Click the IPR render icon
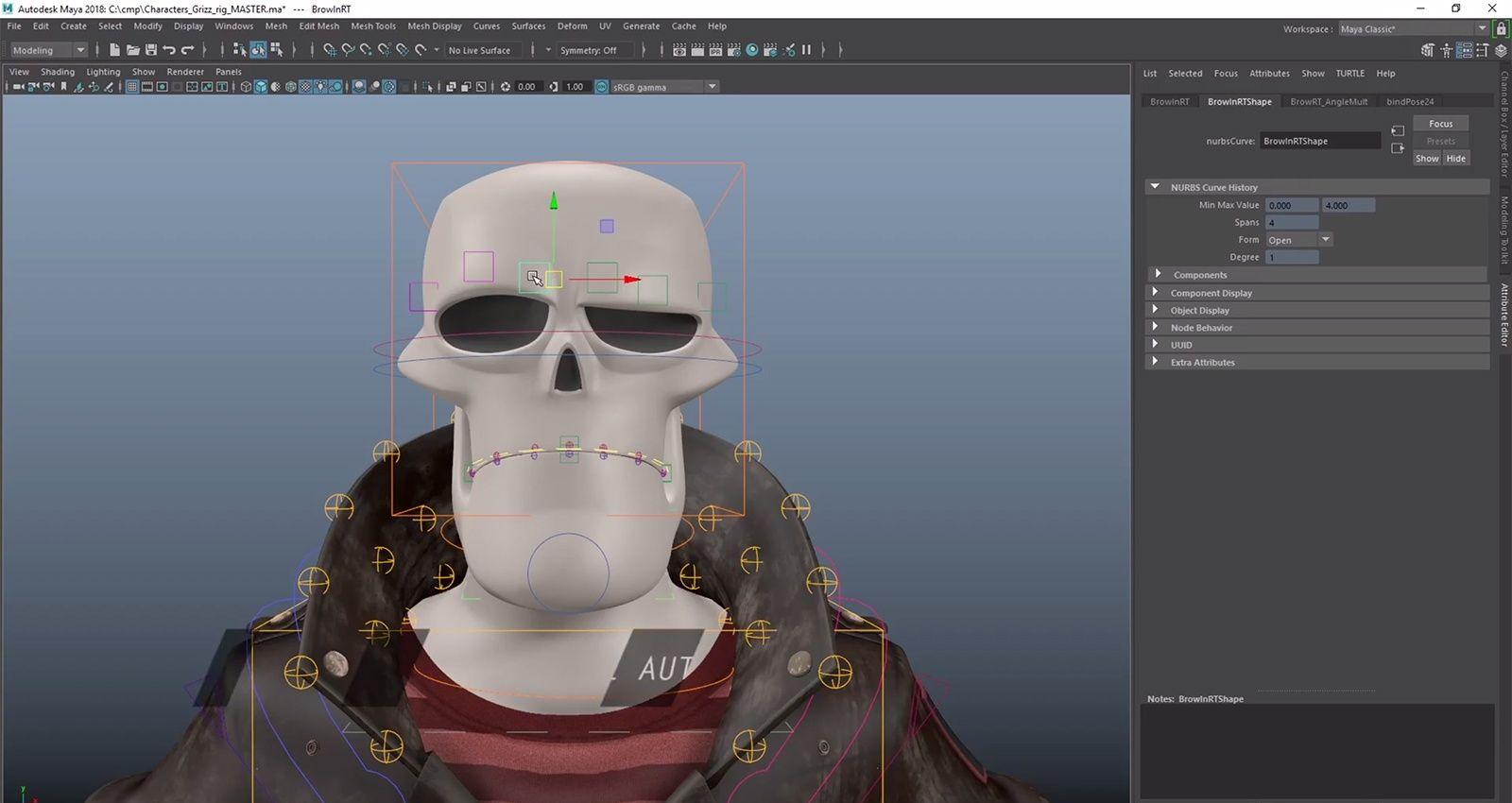 pos(715,50)
